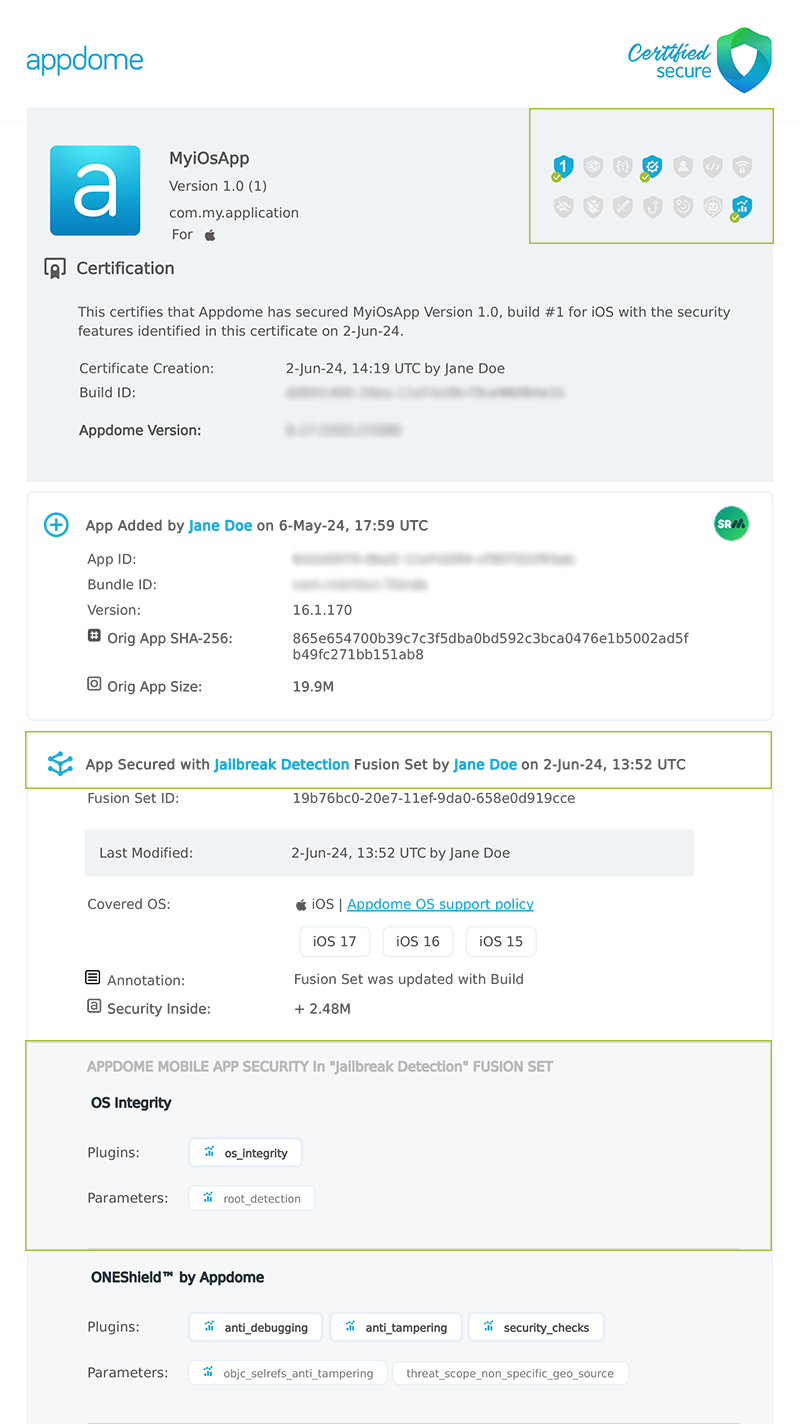The height and width of the screenshot is (1424, 800).
Task: Click the grayed robot-face shield badge
Action: pyautogui.click(x=711, y=207)
